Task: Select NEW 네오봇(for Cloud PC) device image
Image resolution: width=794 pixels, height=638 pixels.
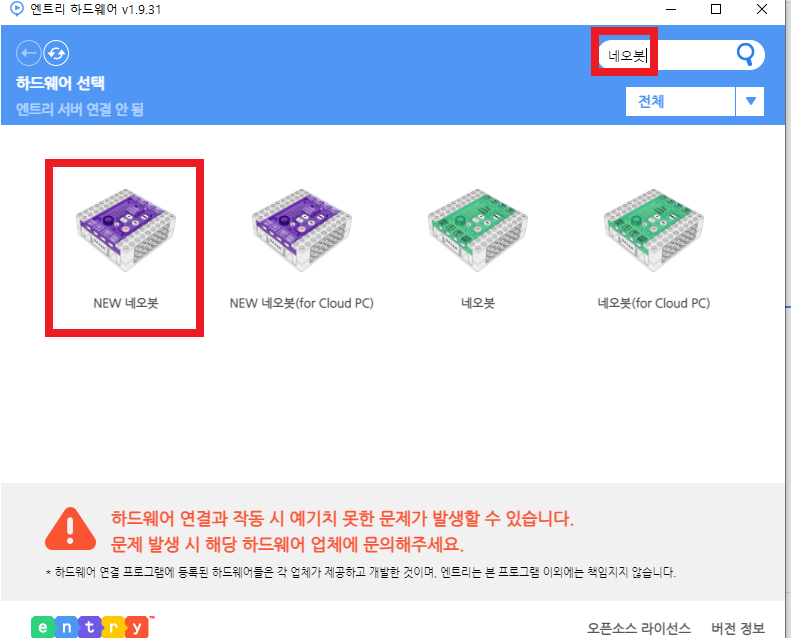Action: click(x=302, y=230)
